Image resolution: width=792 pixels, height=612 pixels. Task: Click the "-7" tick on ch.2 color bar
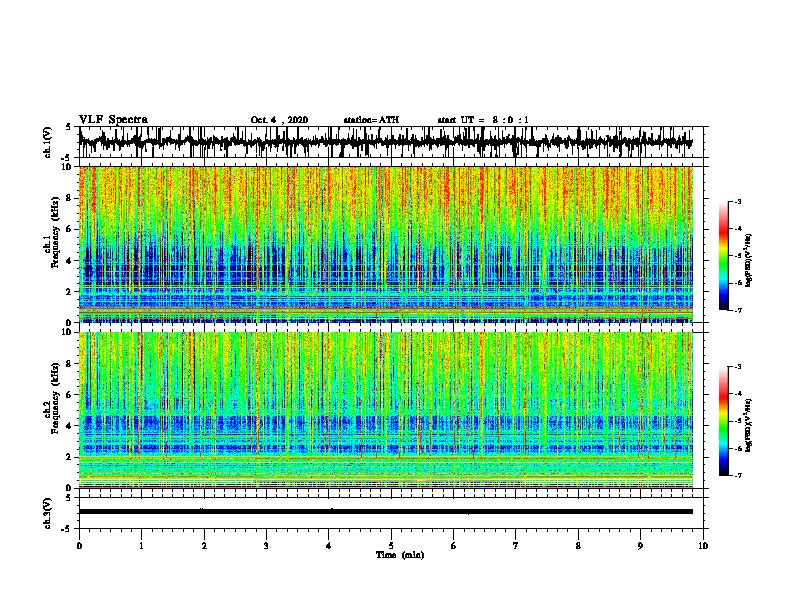737,475
